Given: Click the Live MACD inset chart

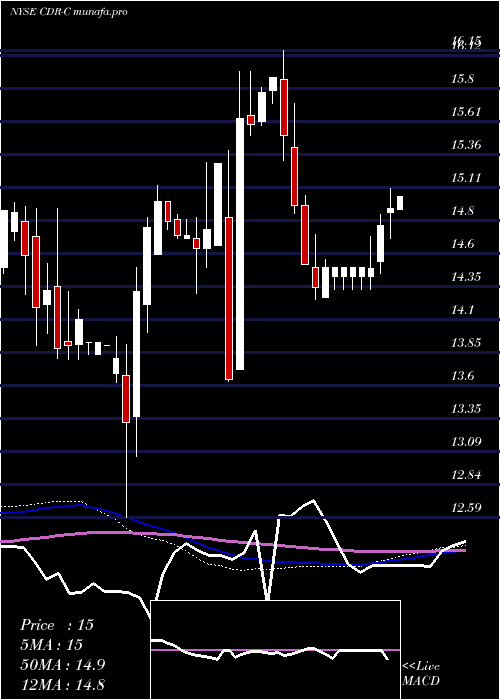Looking at the screenshot, I should [x=275, y=650].
